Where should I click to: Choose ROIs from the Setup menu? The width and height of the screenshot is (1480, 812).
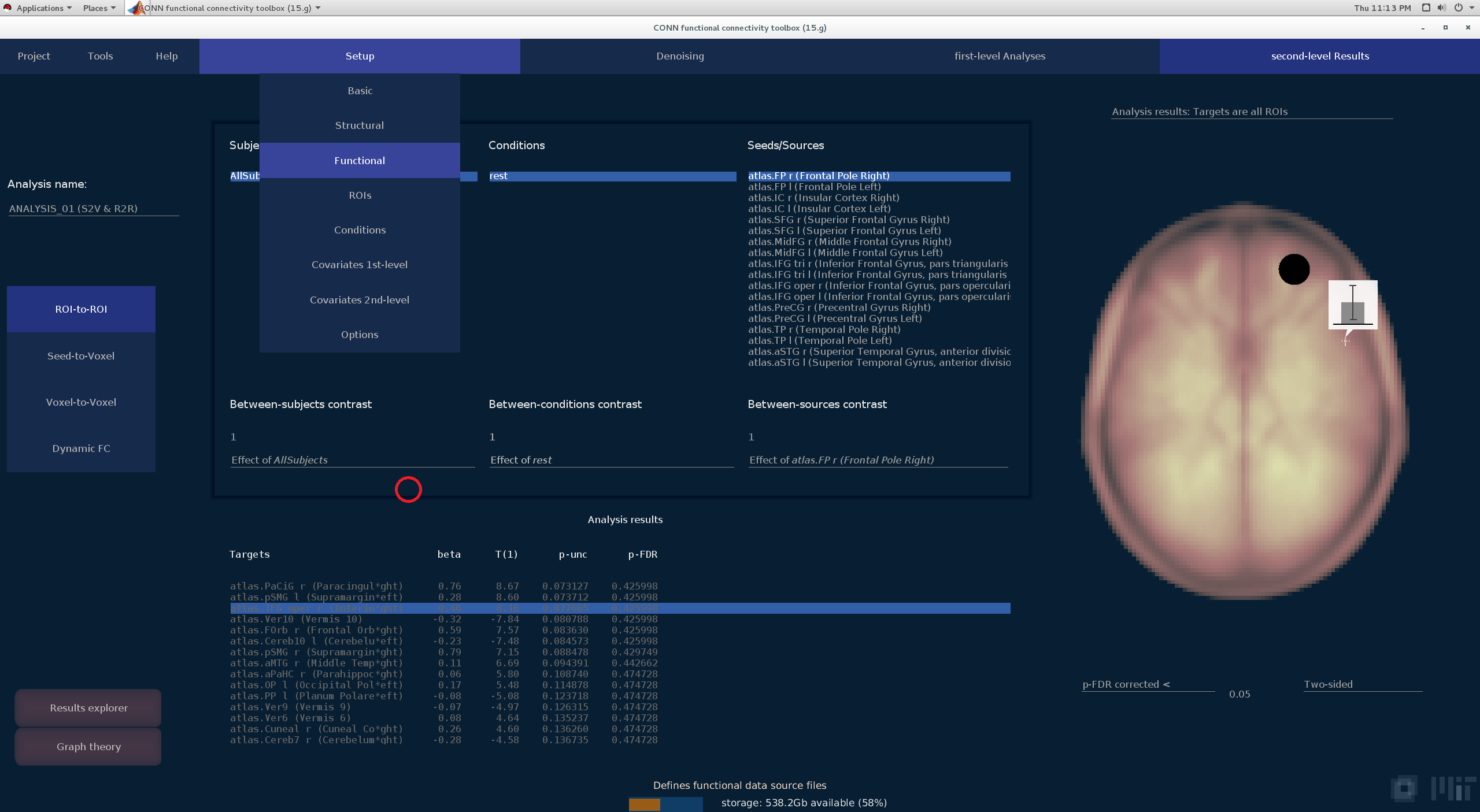(360, 195)
